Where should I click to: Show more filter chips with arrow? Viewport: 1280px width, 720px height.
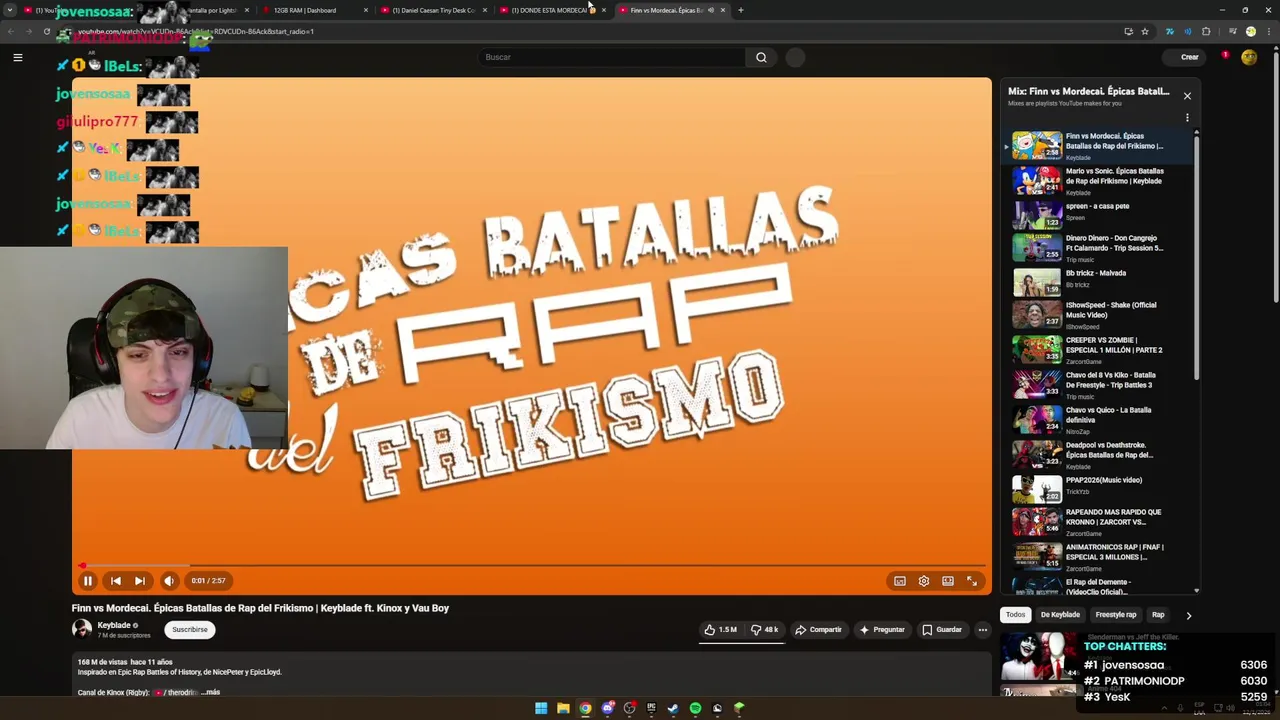[x=1188, y=615]
